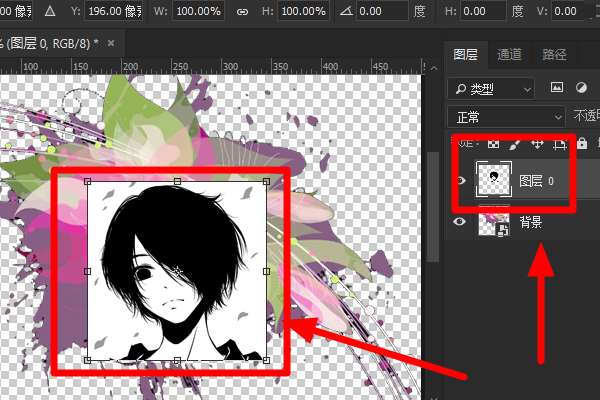The image size is (600, 400).
Task: Toggle relative positioning triangle icon
Action: (50, 11)
